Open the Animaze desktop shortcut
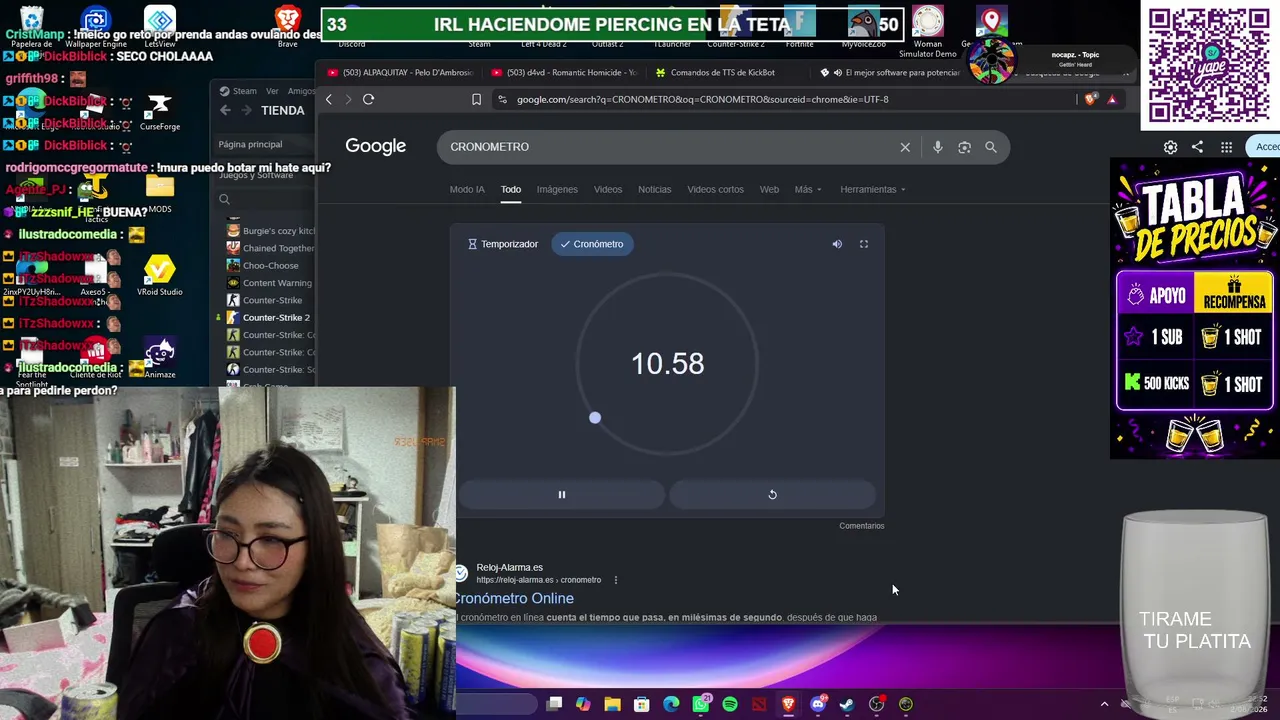 160,358
